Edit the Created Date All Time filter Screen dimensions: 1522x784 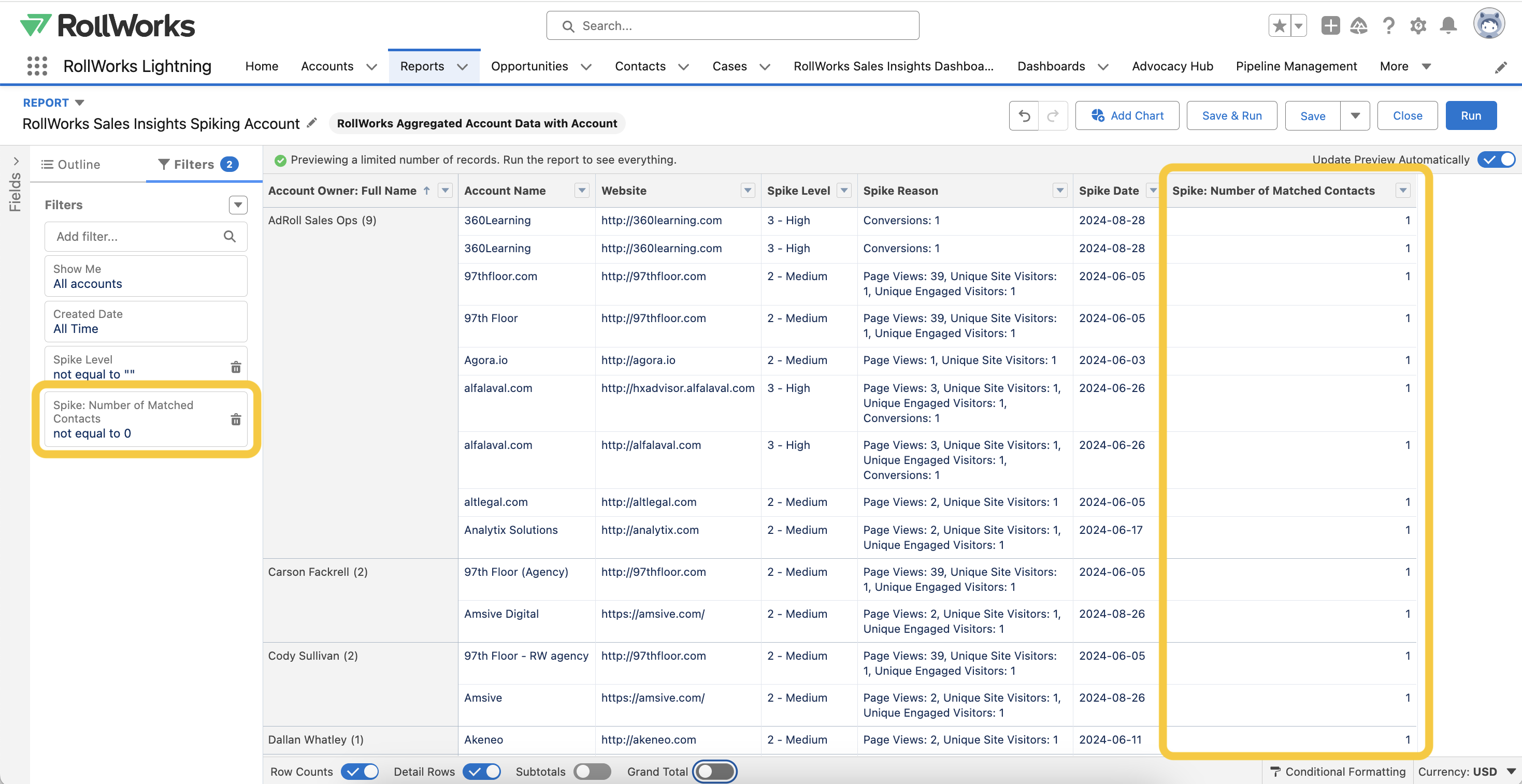[146, 322]
